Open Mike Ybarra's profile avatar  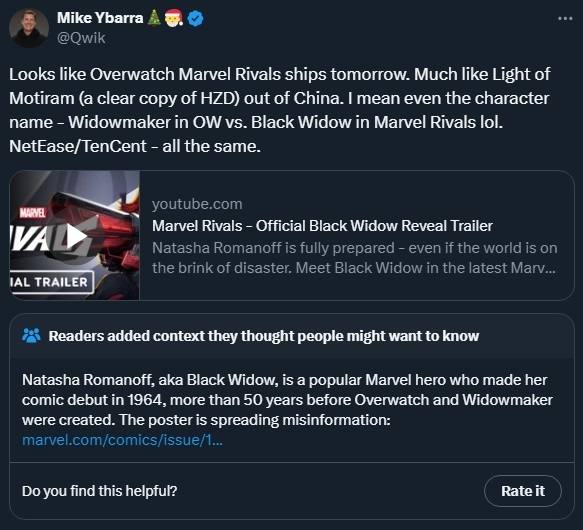(29, 28)
